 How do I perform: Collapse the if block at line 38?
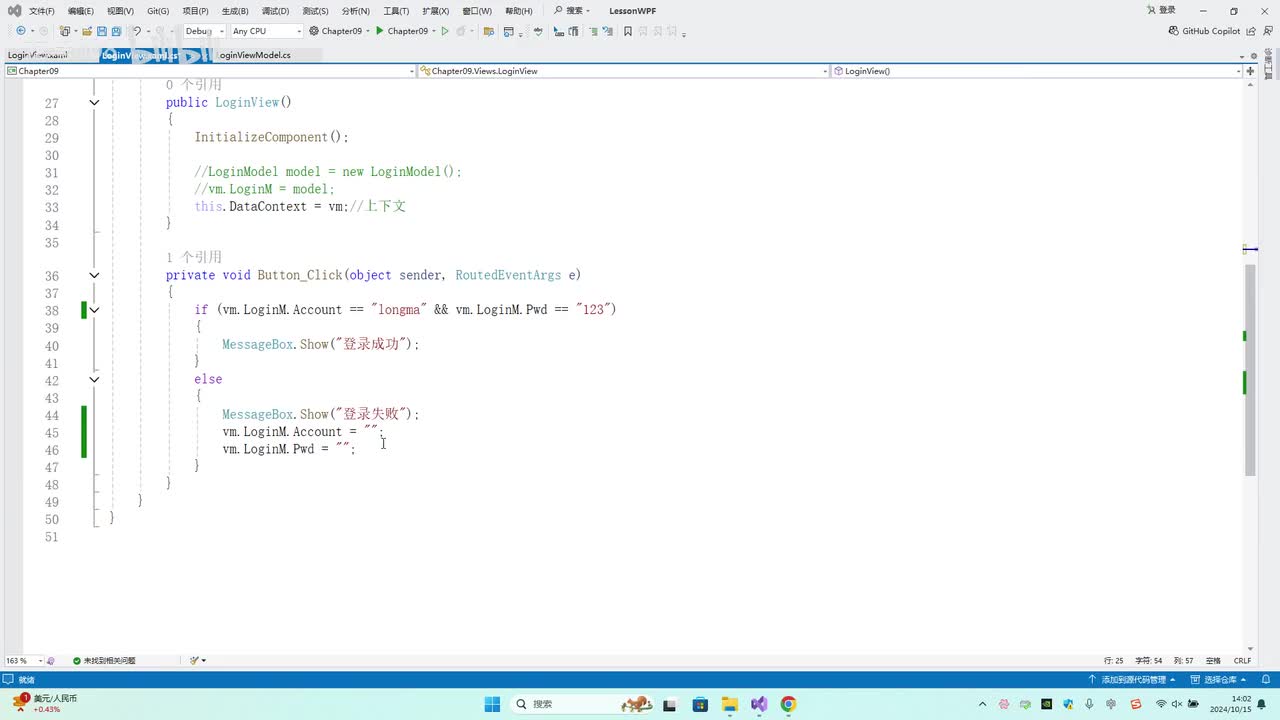pyautogui.click(x=94, y=310)
